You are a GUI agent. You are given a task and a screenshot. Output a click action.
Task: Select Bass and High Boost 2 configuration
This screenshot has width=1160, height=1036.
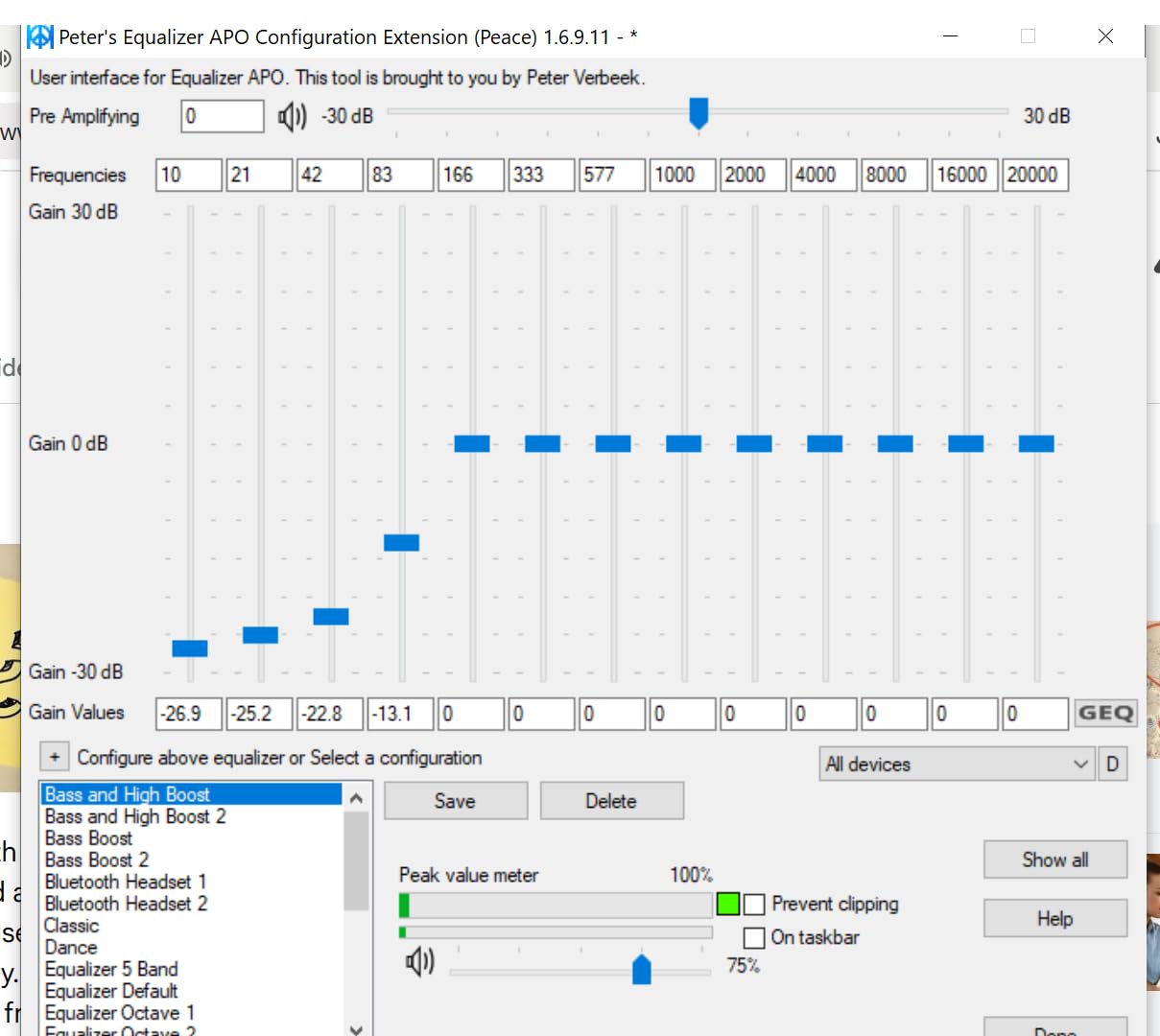(x=192, y=816)
